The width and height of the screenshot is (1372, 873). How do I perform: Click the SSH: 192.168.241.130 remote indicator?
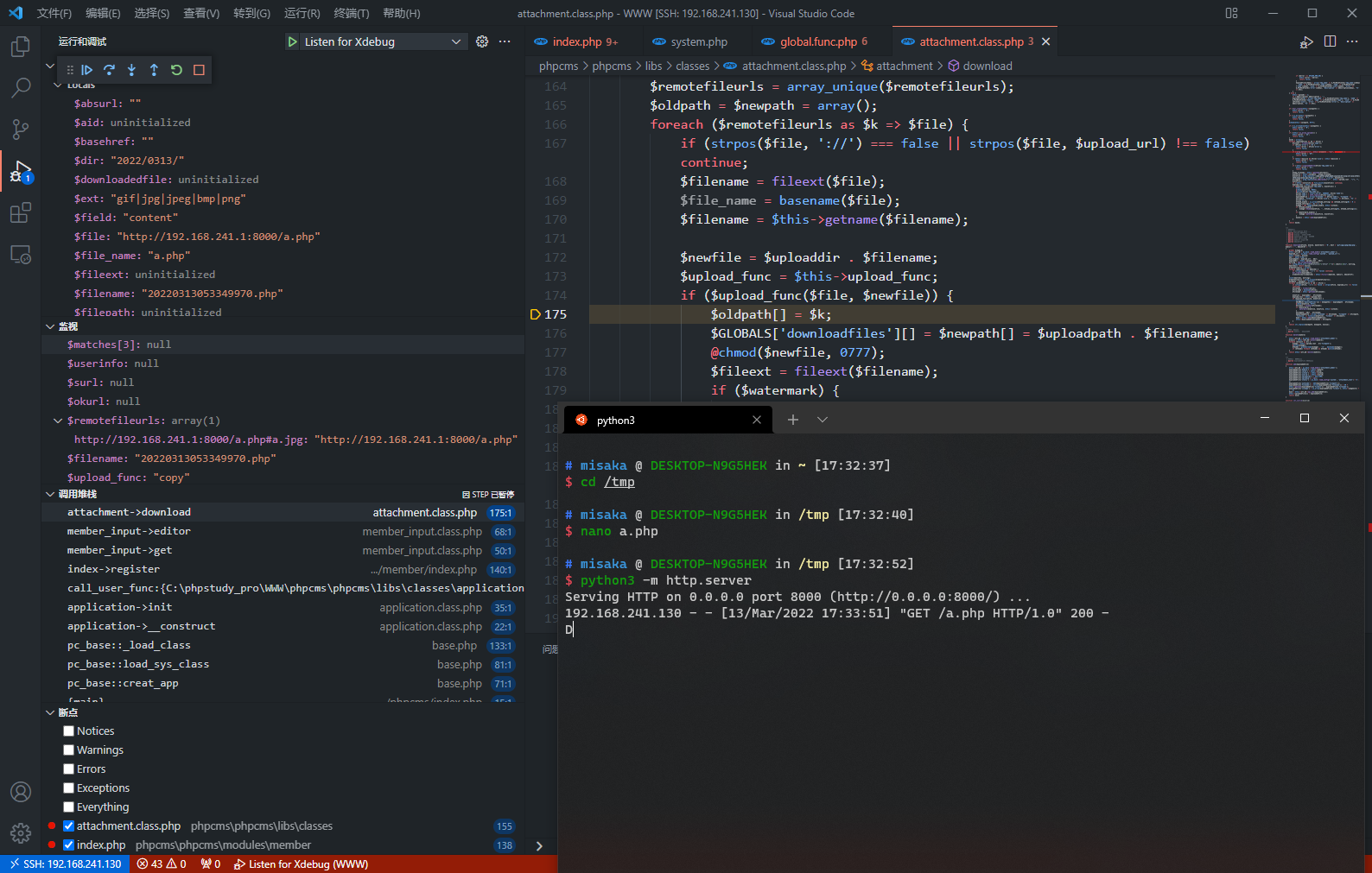(65, 864)
